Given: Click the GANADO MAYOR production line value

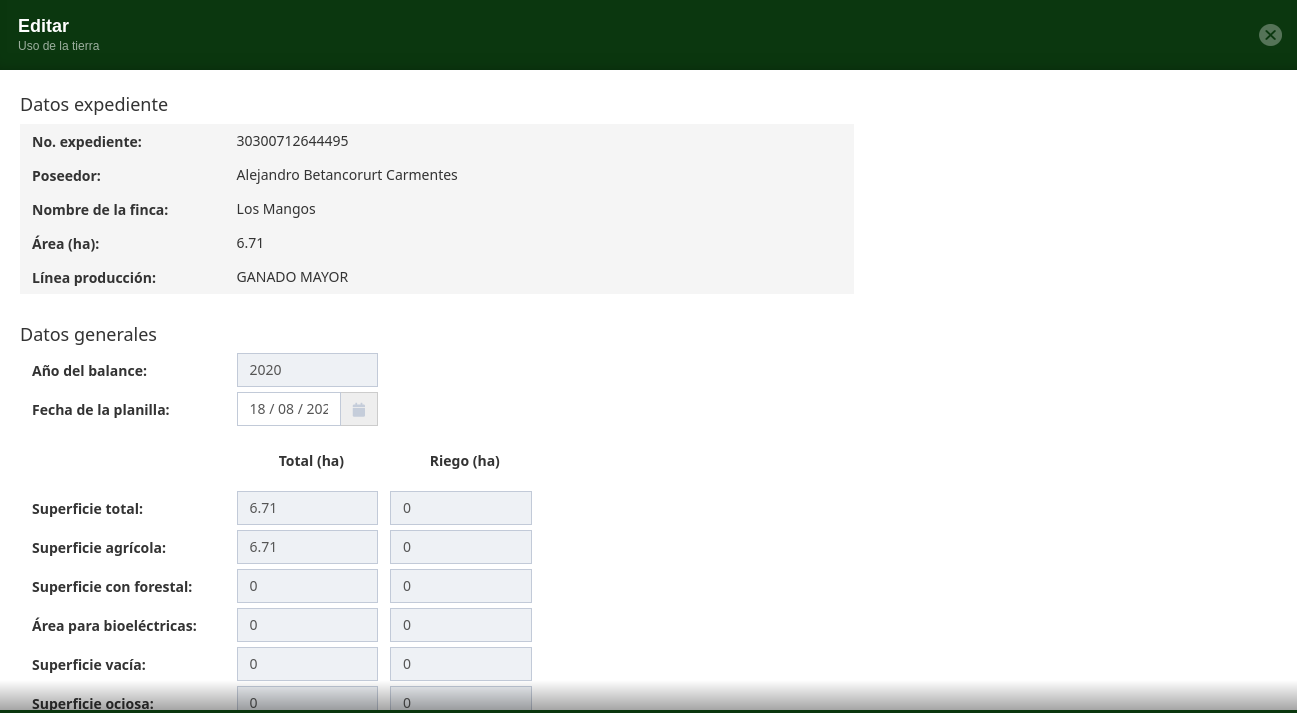Looking at the screenshot, I should click(x=292, y=277).
